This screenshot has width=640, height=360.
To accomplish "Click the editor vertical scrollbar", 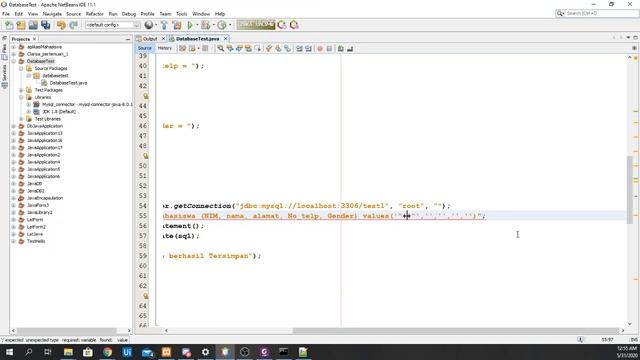I will (630, 191).
